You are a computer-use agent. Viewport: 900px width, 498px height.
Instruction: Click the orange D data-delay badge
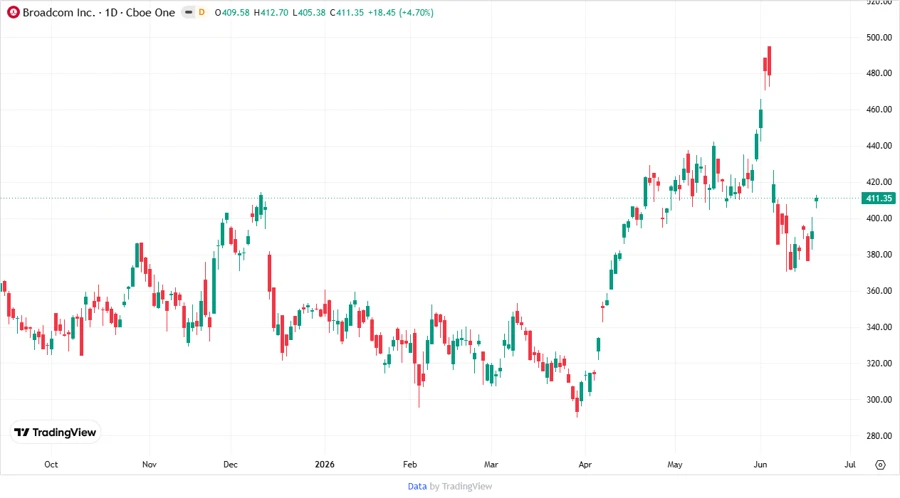coord(201,12)
